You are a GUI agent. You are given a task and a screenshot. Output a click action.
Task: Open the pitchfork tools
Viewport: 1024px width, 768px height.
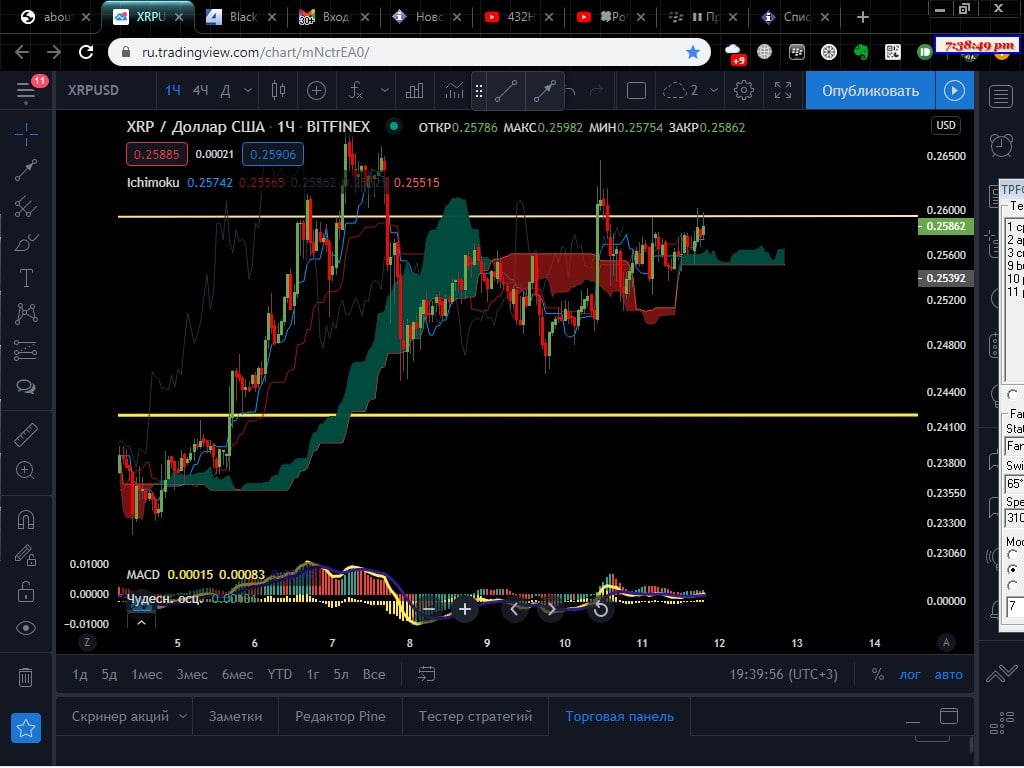26,206
